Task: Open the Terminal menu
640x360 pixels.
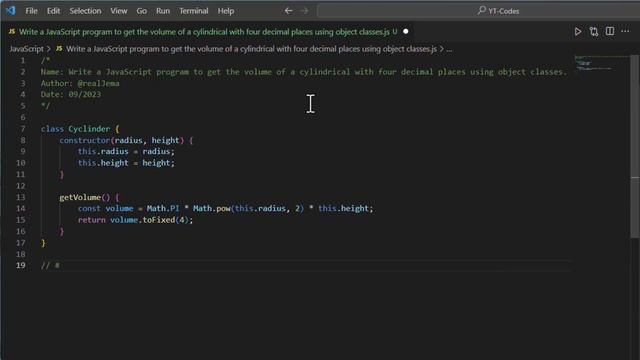Action: click(194, 11)
